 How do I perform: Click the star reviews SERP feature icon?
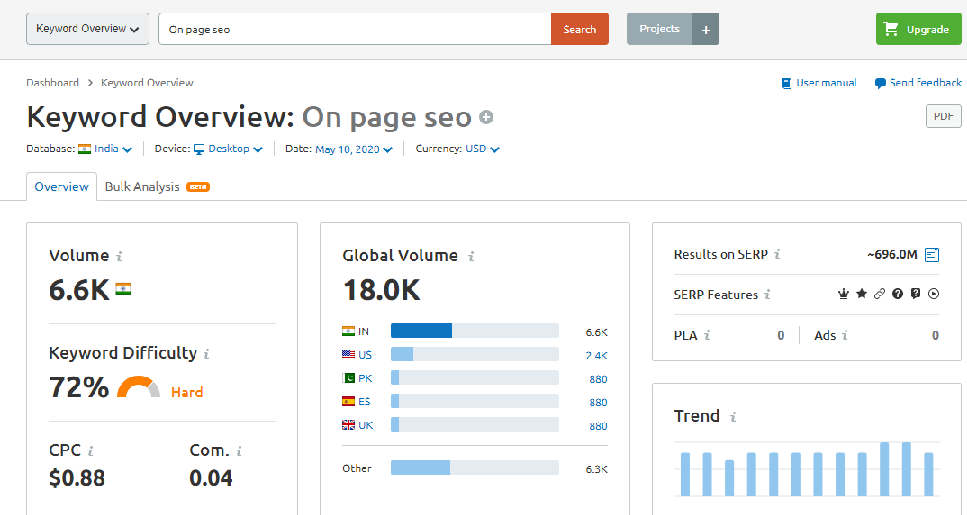pos(862,294)
